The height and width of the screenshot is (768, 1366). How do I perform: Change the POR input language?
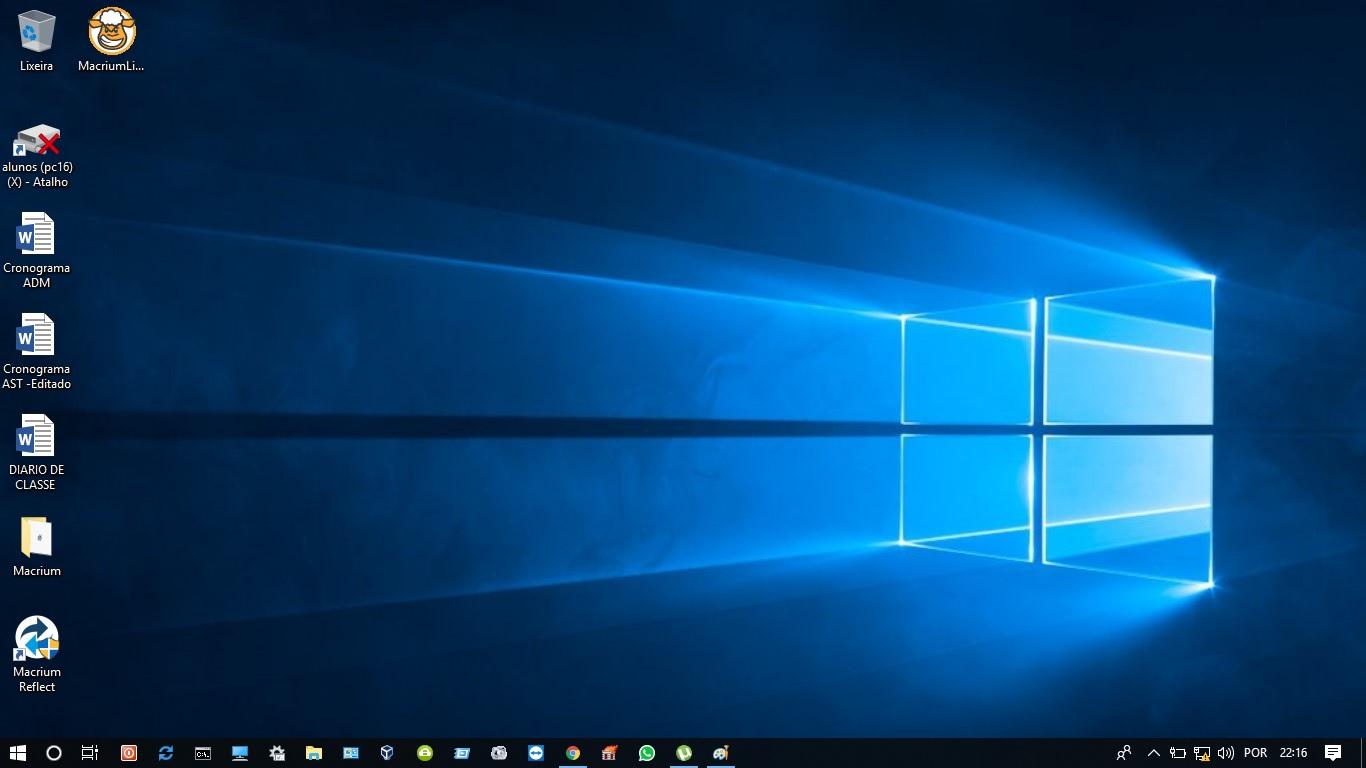click(x=1256, y=753)
